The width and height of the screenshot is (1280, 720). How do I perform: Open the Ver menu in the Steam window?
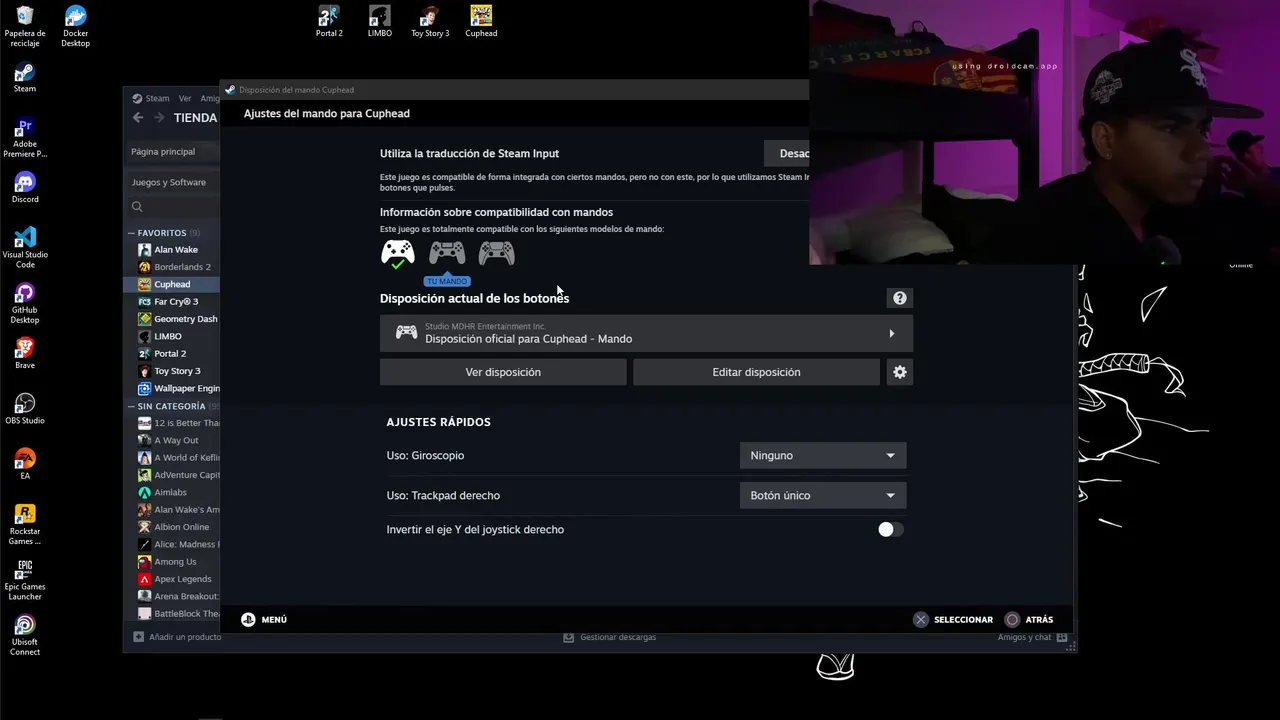coord(185,98)
